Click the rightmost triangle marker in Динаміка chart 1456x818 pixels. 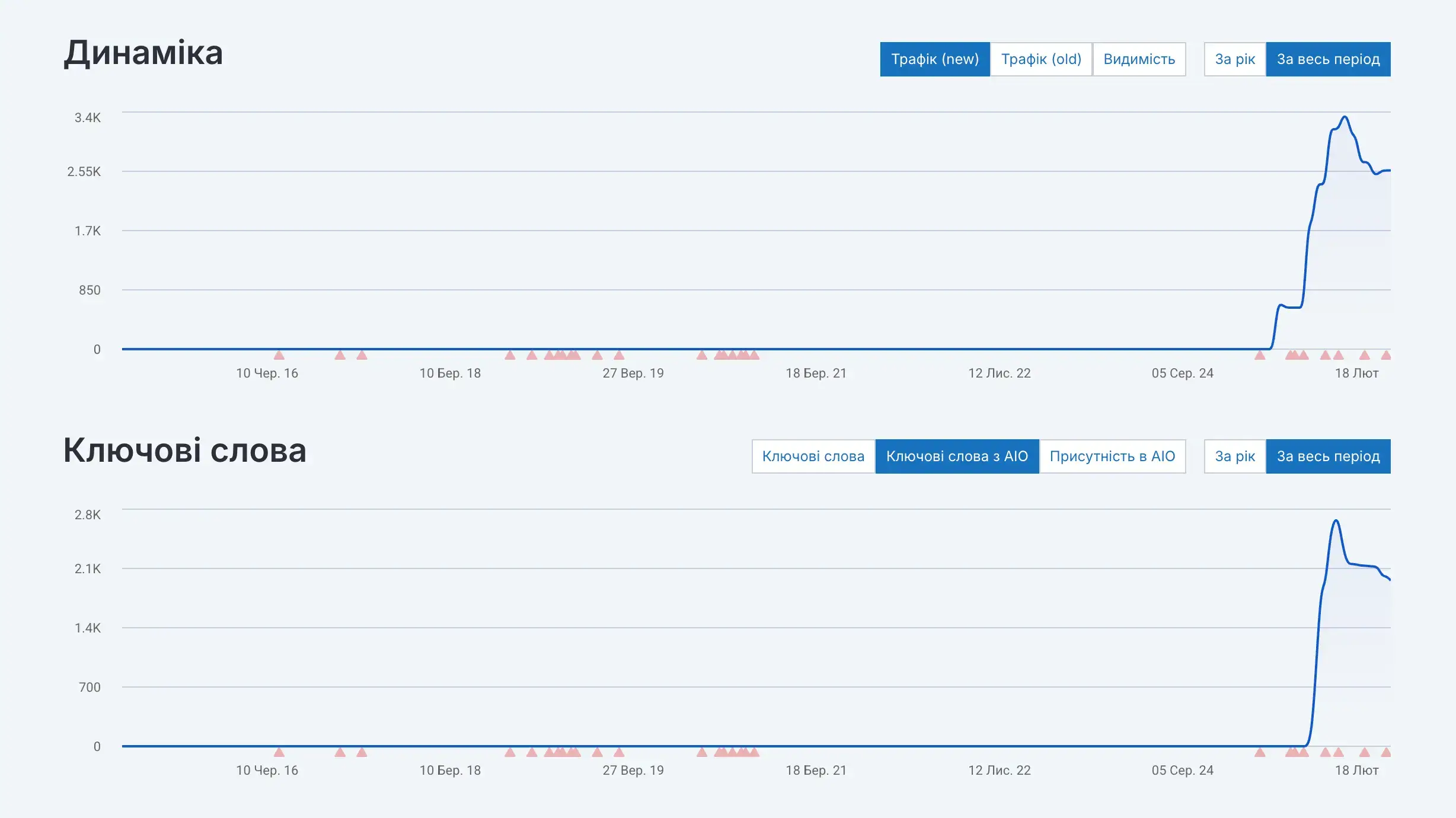(1386, 356)
